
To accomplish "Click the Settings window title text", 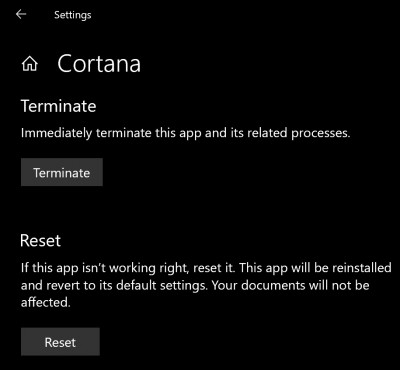I will 73,15.
